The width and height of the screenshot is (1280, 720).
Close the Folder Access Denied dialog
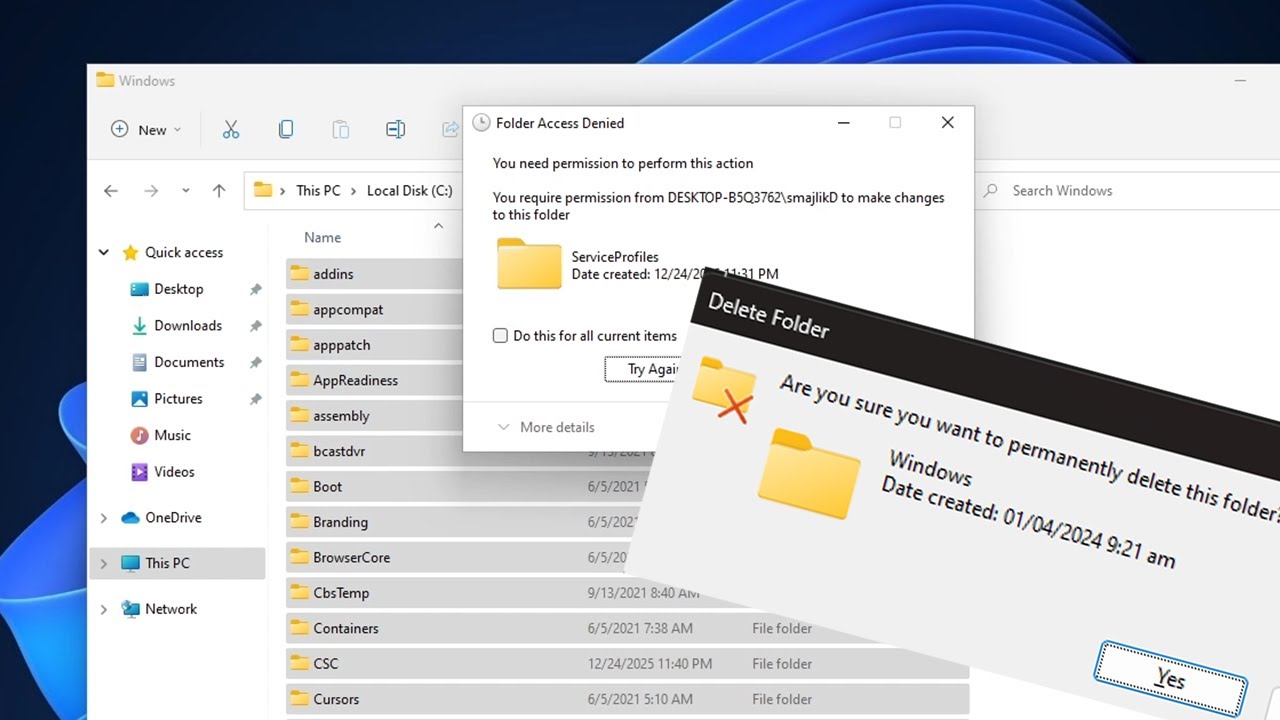(x=948, y=123)
